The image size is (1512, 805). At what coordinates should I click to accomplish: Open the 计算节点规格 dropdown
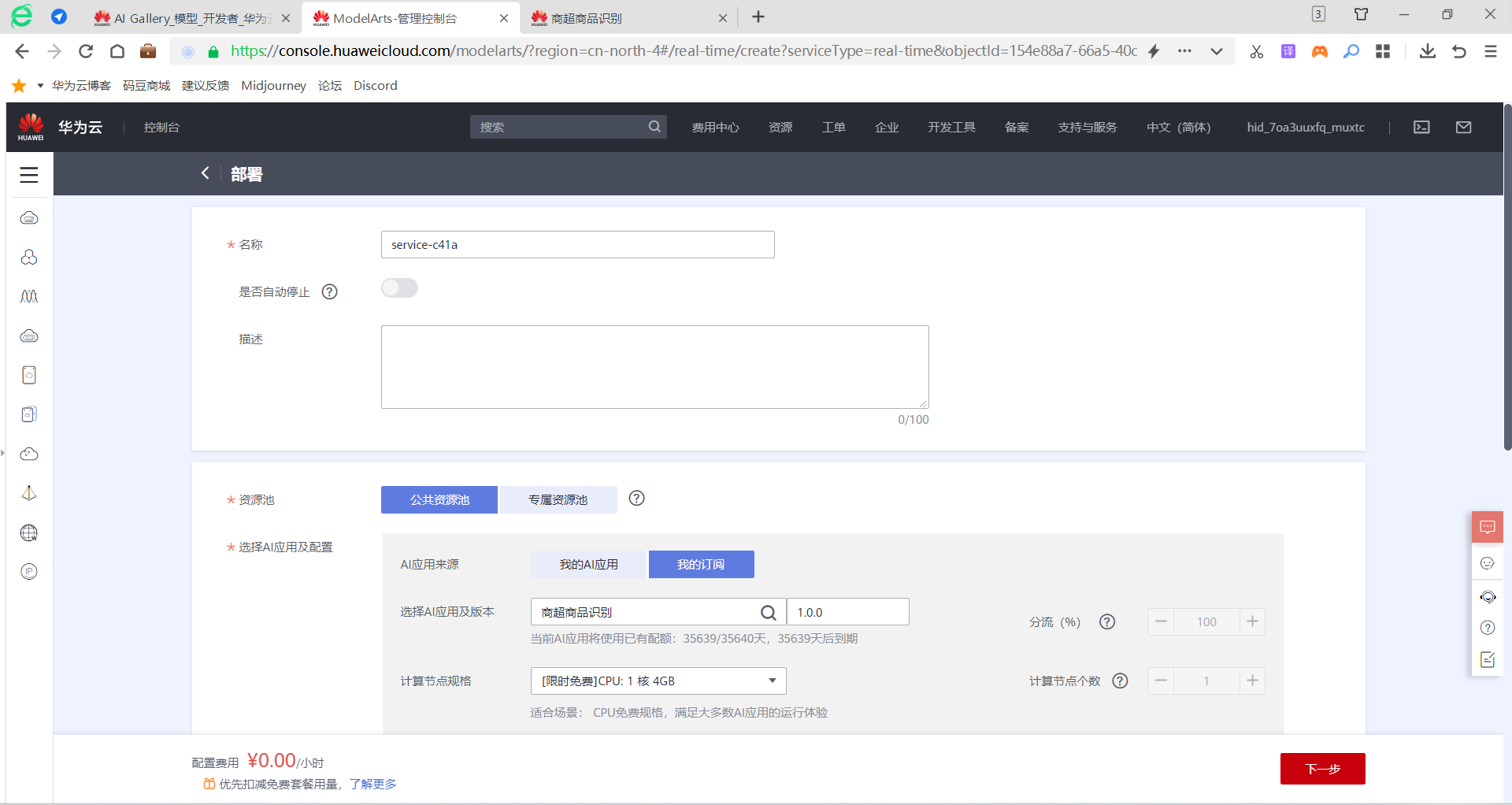(658, 681)
